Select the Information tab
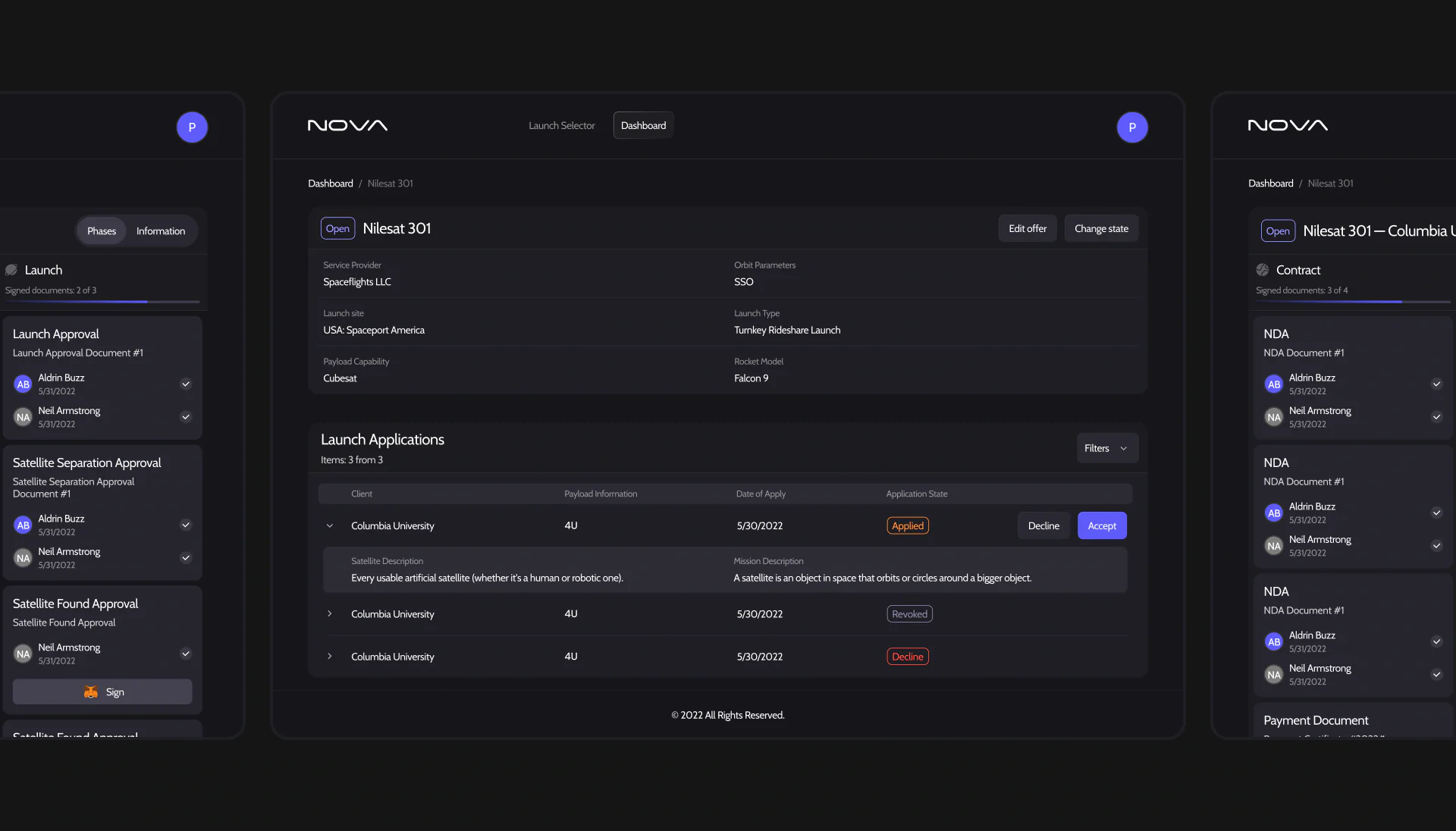Image resolution: width=1456 pixels, height=831 pixels. (161, 231)
